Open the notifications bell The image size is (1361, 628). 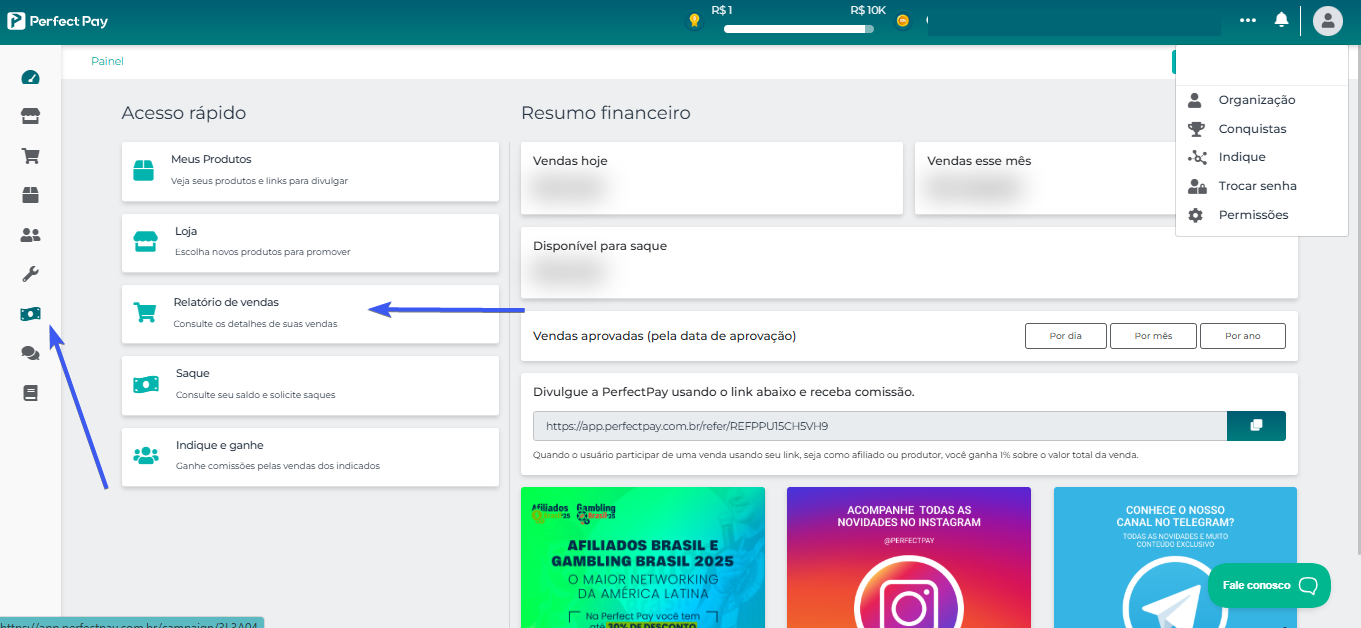[1281, 20]
